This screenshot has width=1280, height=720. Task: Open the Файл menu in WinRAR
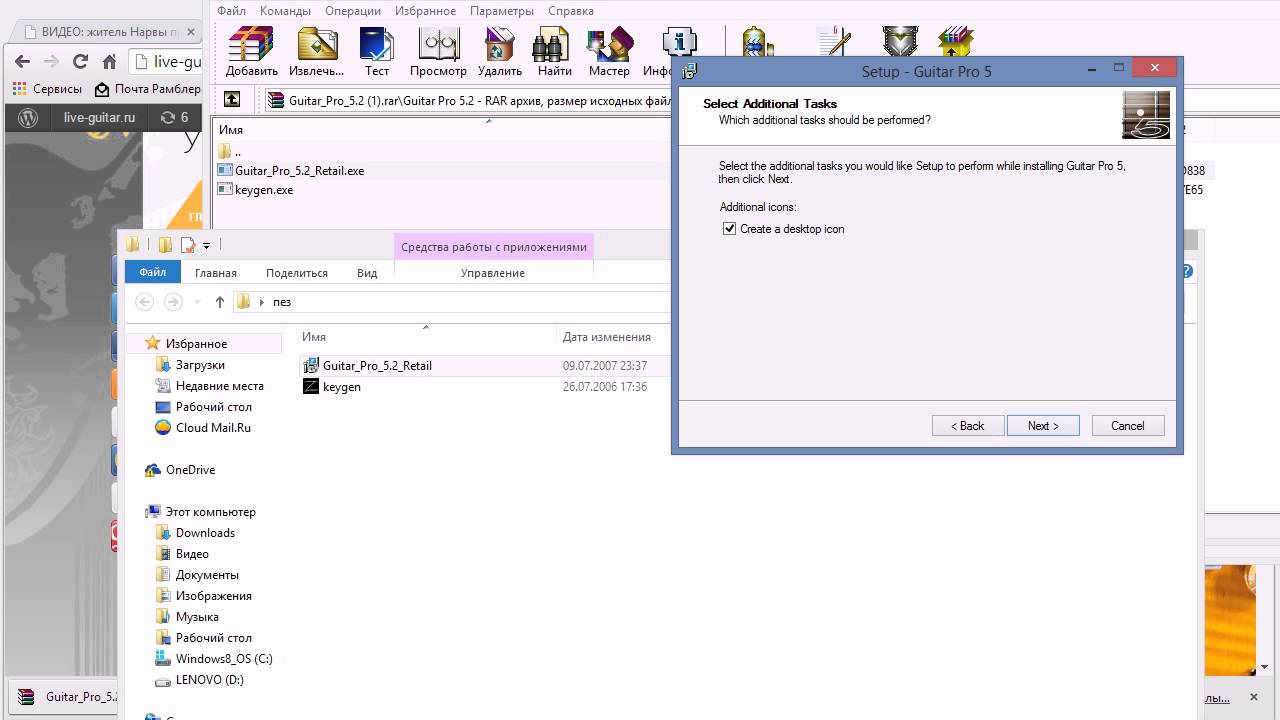pos(231,11)
